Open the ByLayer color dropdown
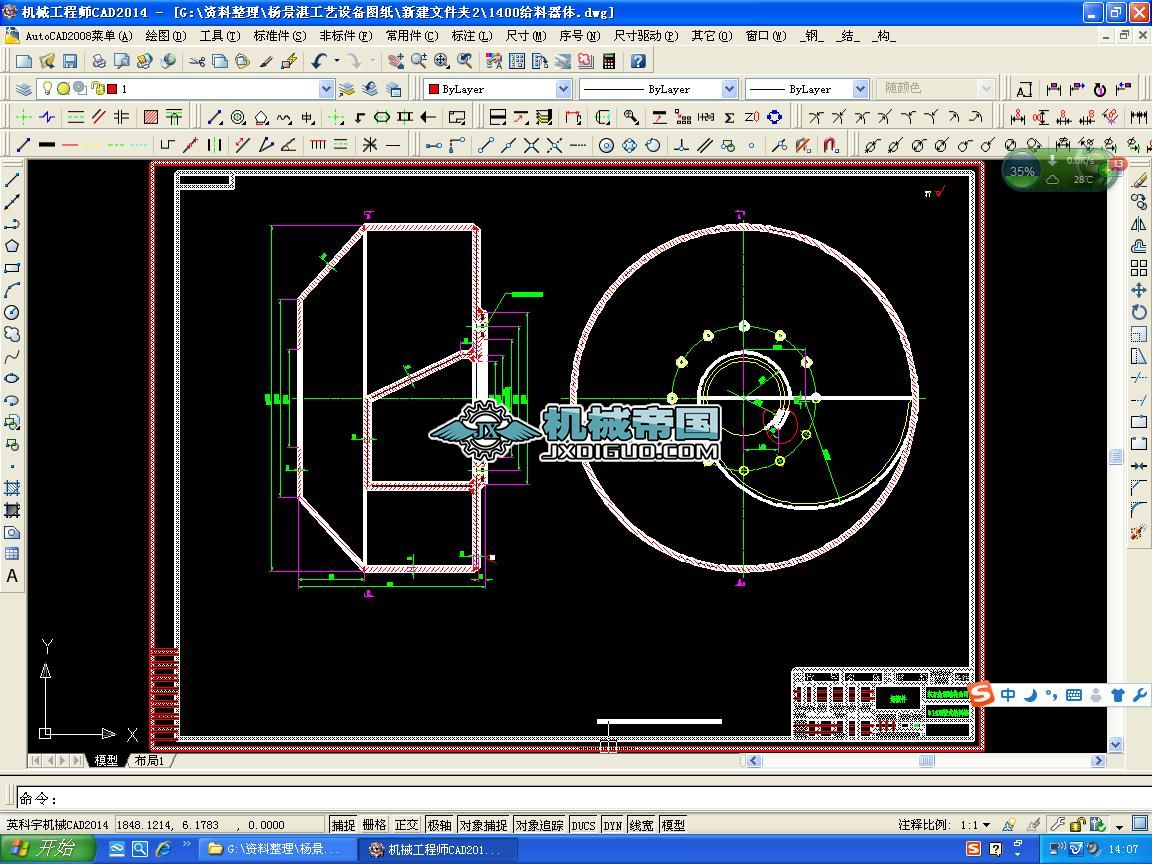 (x=563, y=89)
